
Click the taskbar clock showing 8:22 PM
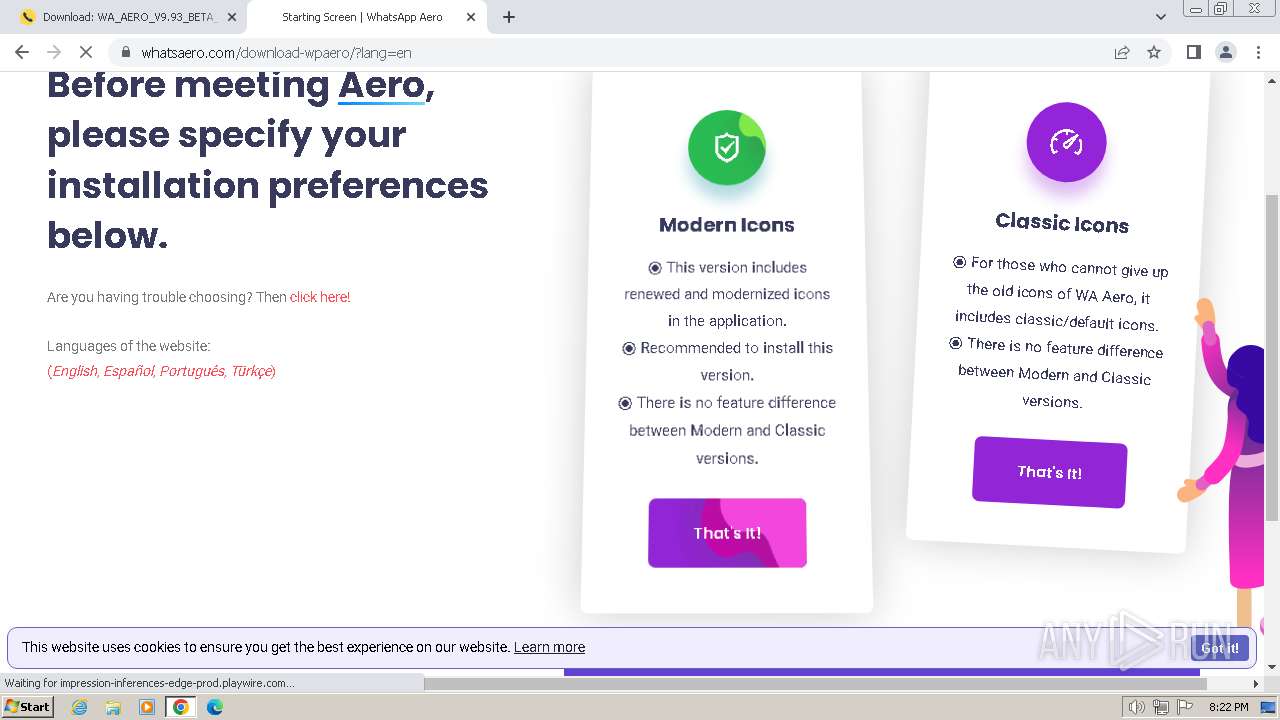point(1228,707)
